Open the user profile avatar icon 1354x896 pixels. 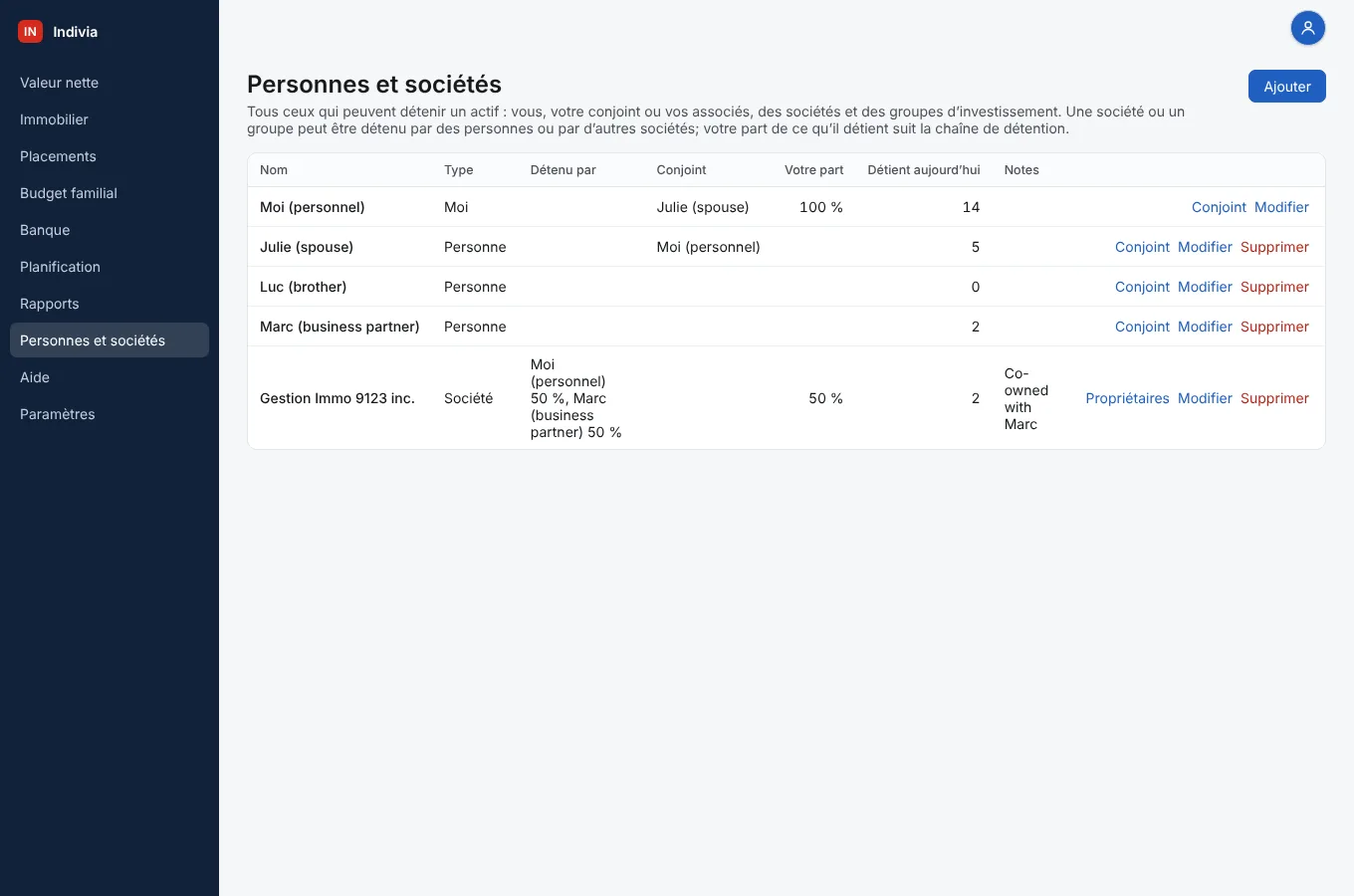[1308, 28]
